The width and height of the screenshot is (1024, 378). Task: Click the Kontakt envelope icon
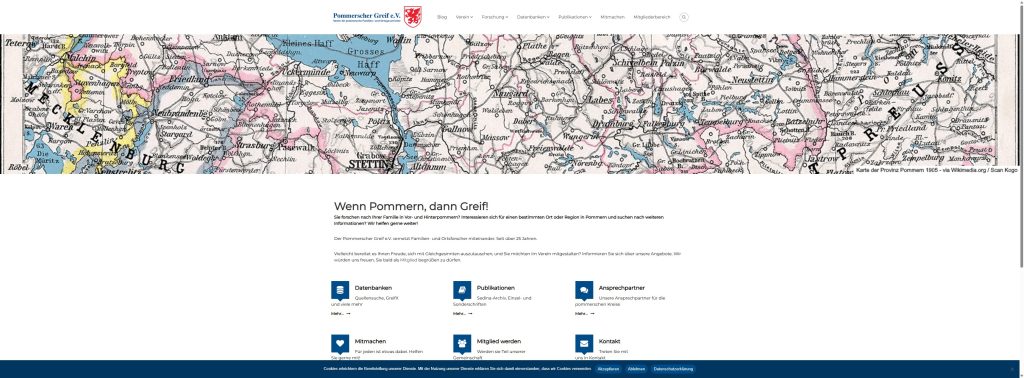click(x=584, y=343)
